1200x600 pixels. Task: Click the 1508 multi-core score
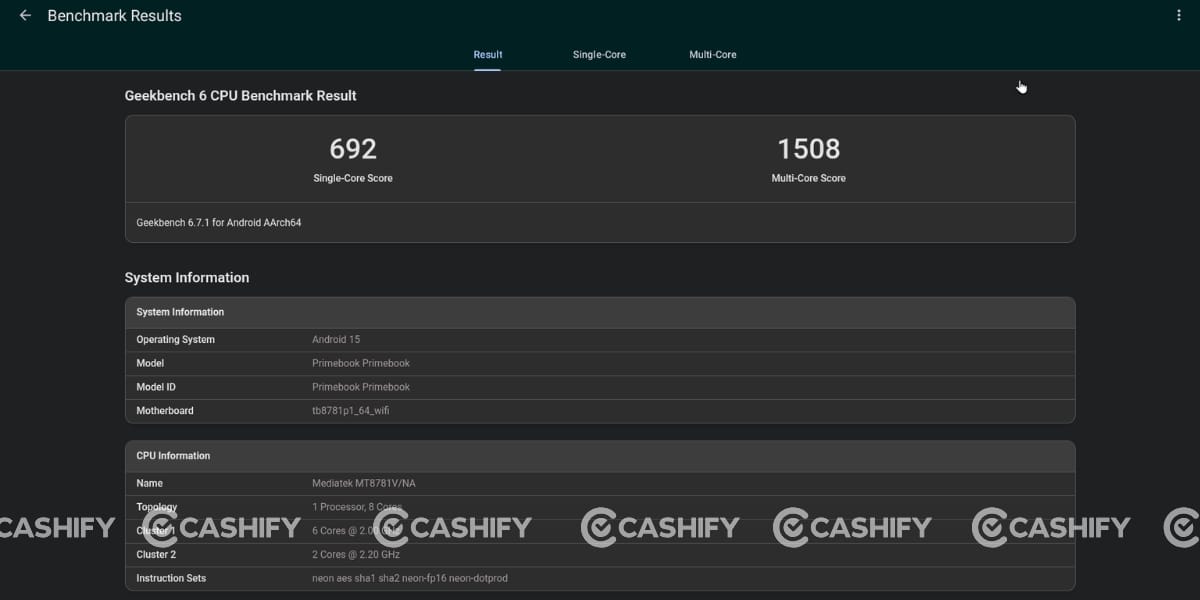(x=809, y=149)
